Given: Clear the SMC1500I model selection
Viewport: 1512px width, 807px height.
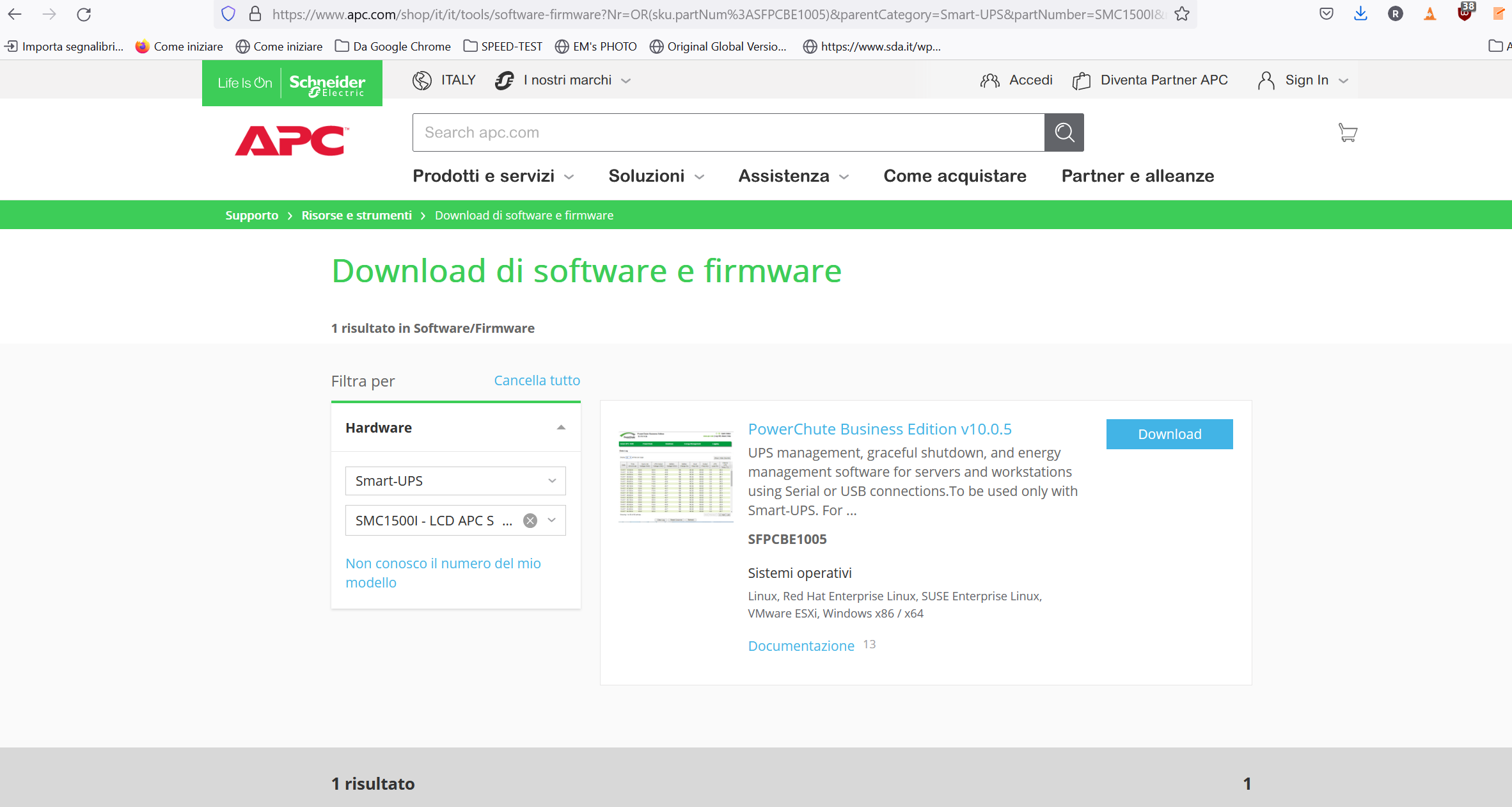Looking at the screenshot, I should [530, 520].
